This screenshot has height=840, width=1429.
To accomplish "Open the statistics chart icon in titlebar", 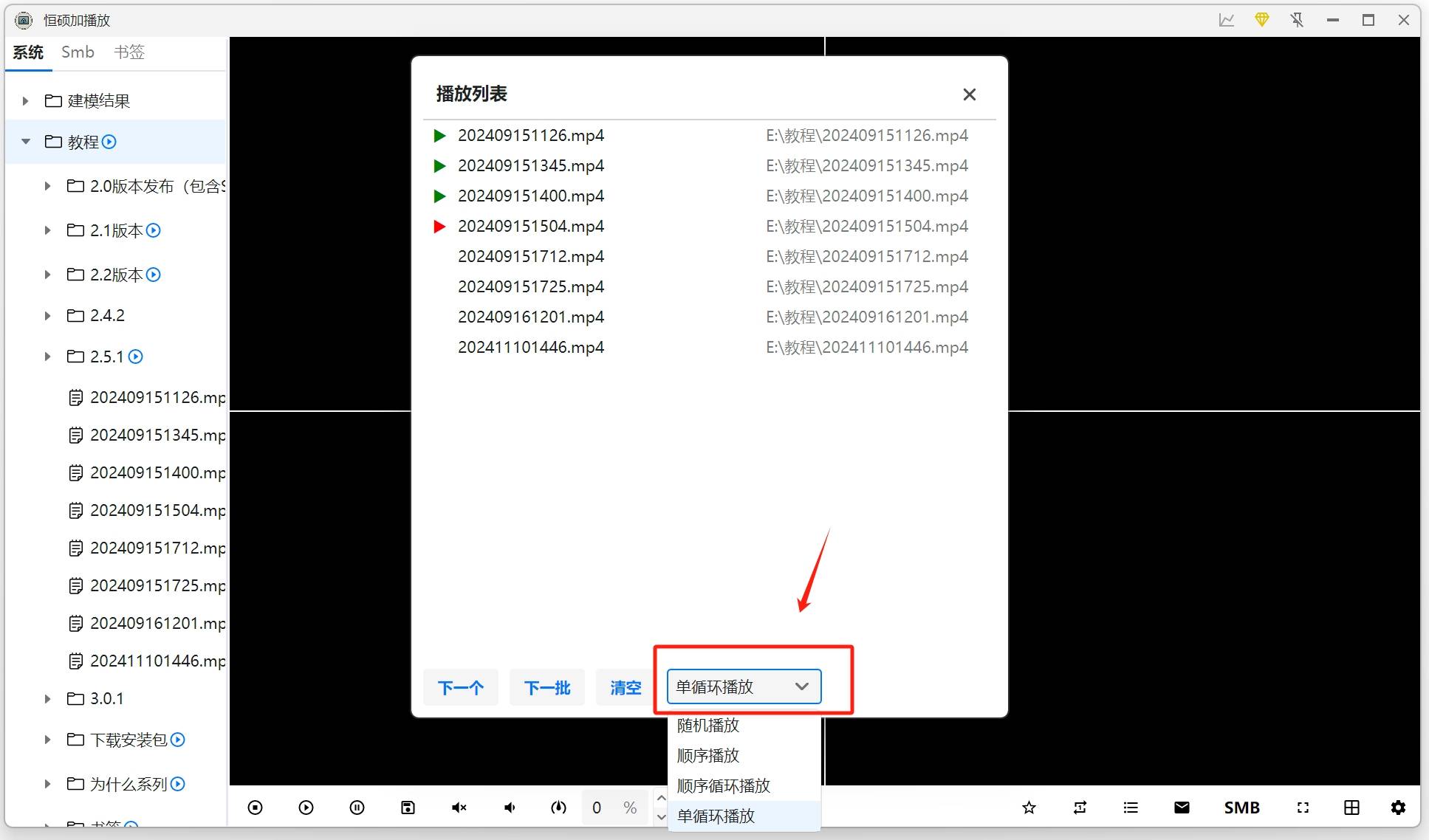I will point(1226,20).
